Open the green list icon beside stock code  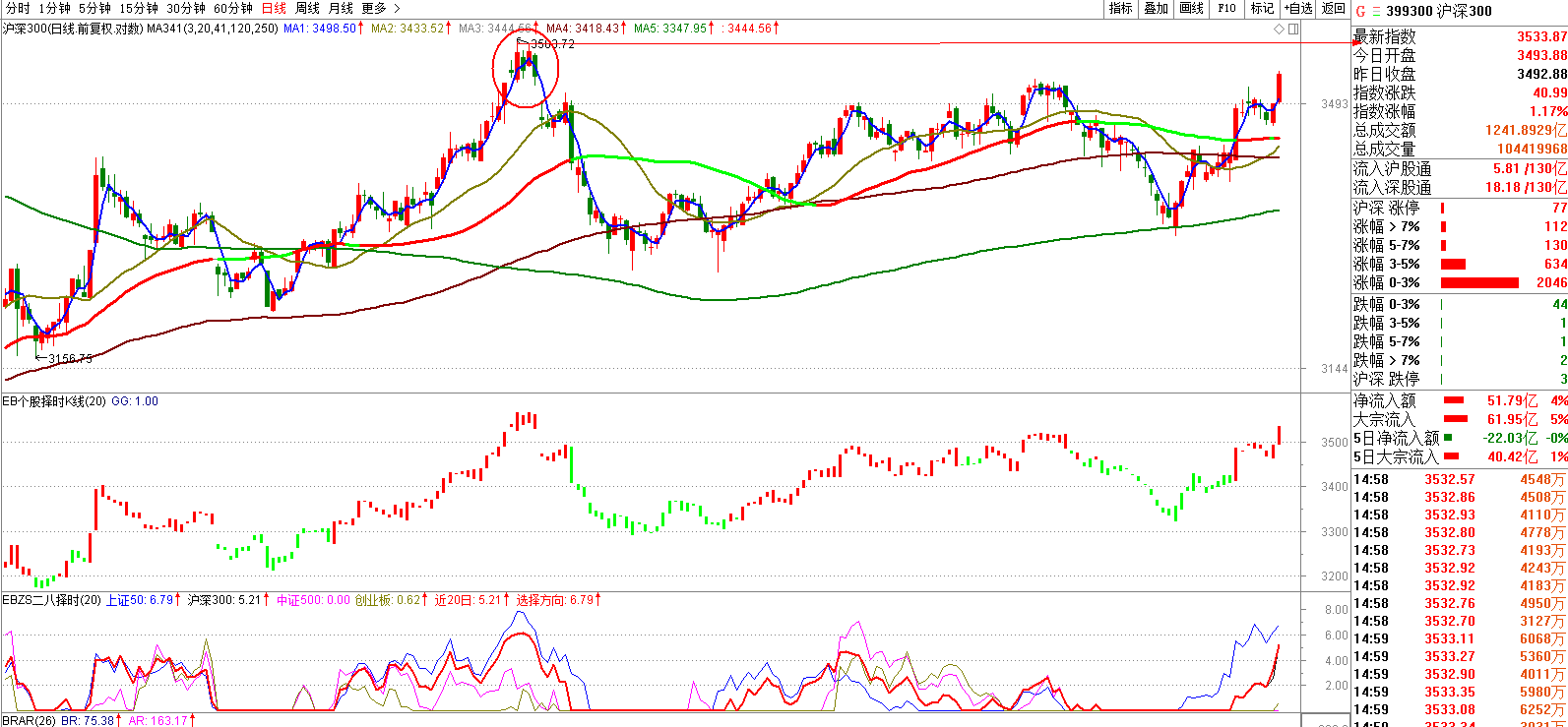coord(1376,11)
